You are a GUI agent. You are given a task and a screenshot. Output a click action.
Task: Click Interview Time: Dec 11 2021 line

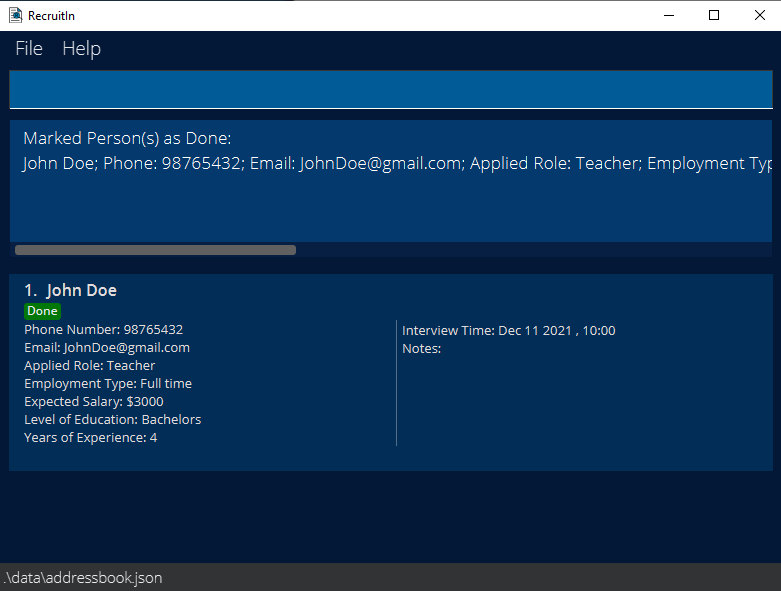point(509,331)
